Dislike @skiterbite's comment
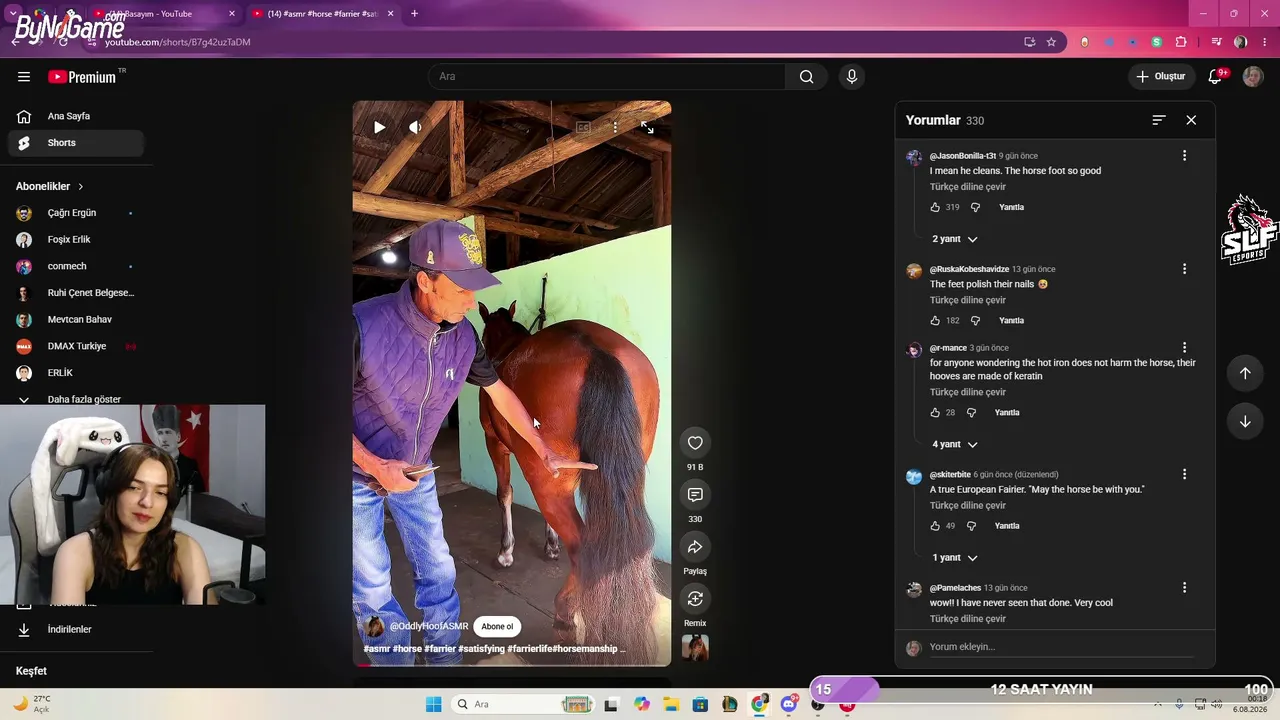1280x720 pixels. pyautogui.click(x=971, y=526)
